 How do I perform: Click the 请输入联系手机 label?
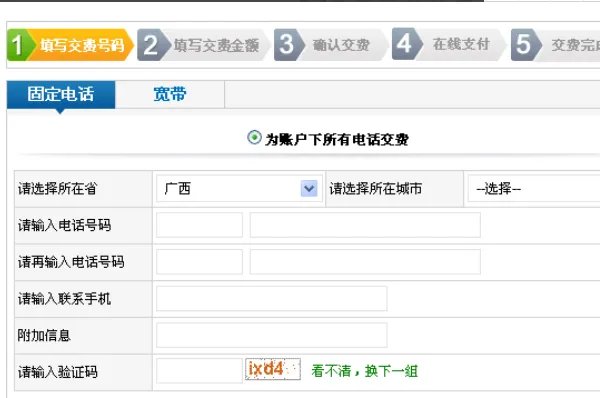pyautogui.click(x=64, y=298)
